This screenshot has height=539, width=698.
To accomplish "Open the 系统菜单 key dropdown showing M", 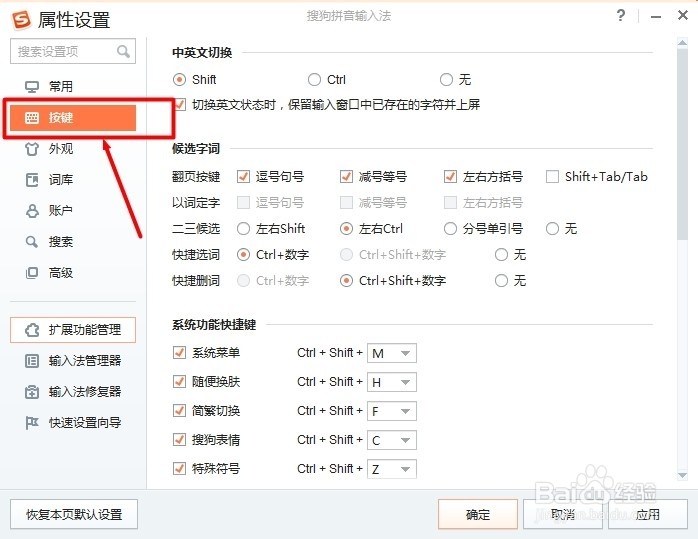I will (x=392, y=353).
